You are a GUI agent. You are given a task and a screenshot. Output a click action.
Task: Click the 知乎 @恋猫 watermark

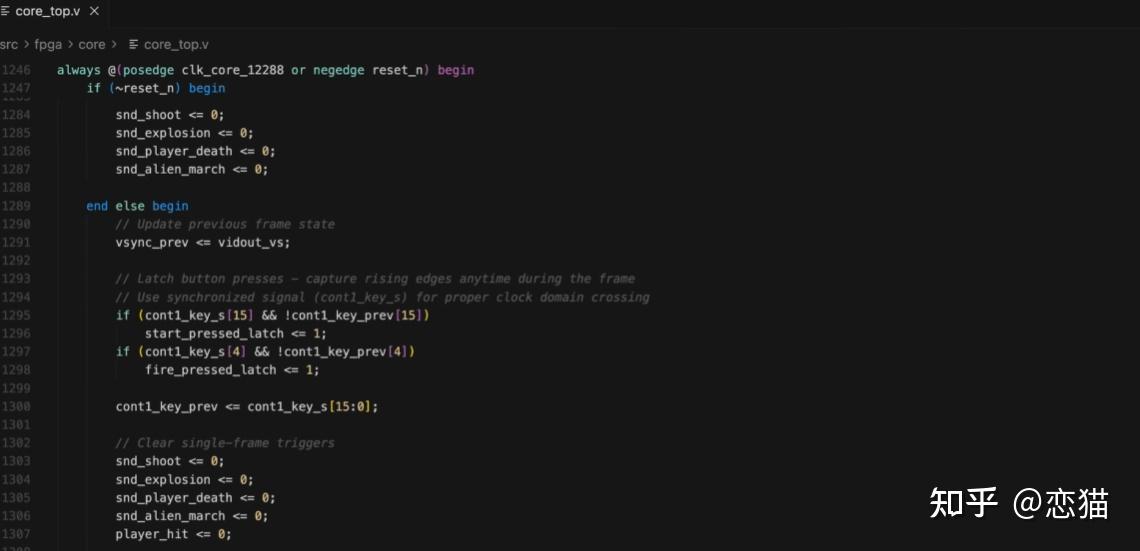click(1018, 503)
